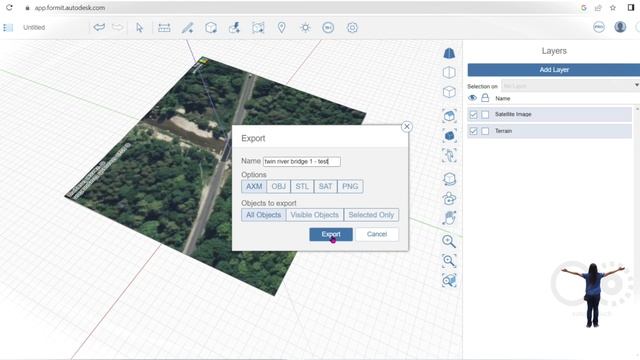Screen dimensions: 640x360
Task: Click the PRO badge icon
Action: pyautogui.click(x=599, y=27)
